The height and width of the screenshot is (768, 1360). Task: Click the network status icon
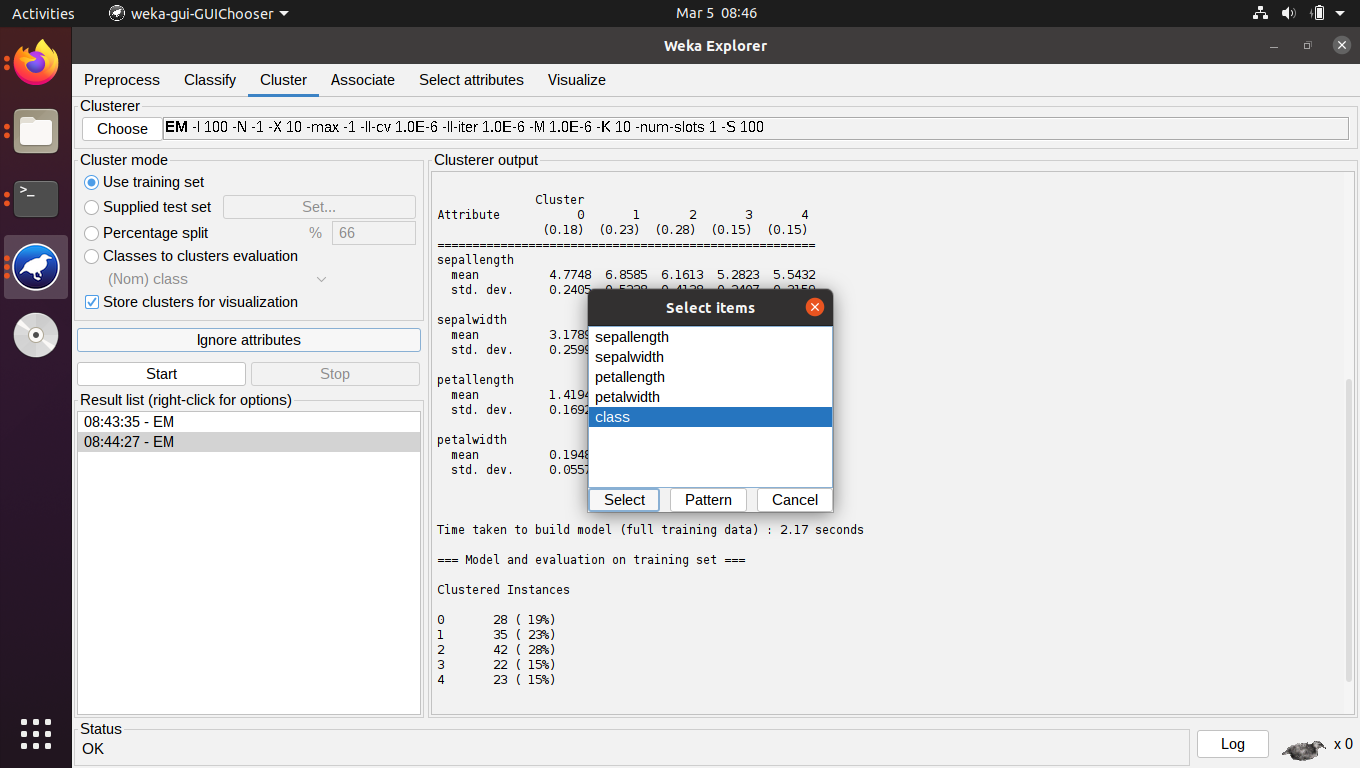pyautogui.click(x=1260, y=13)
